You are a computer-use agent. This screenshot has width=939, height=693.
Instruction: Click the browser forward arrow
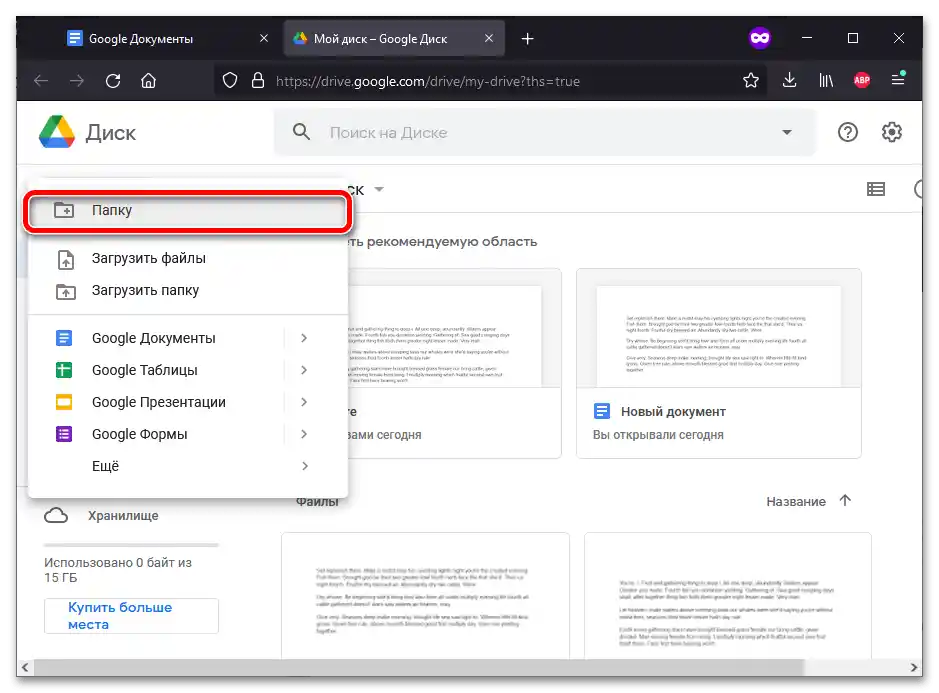pyautogui.click(x=77, y=80)
